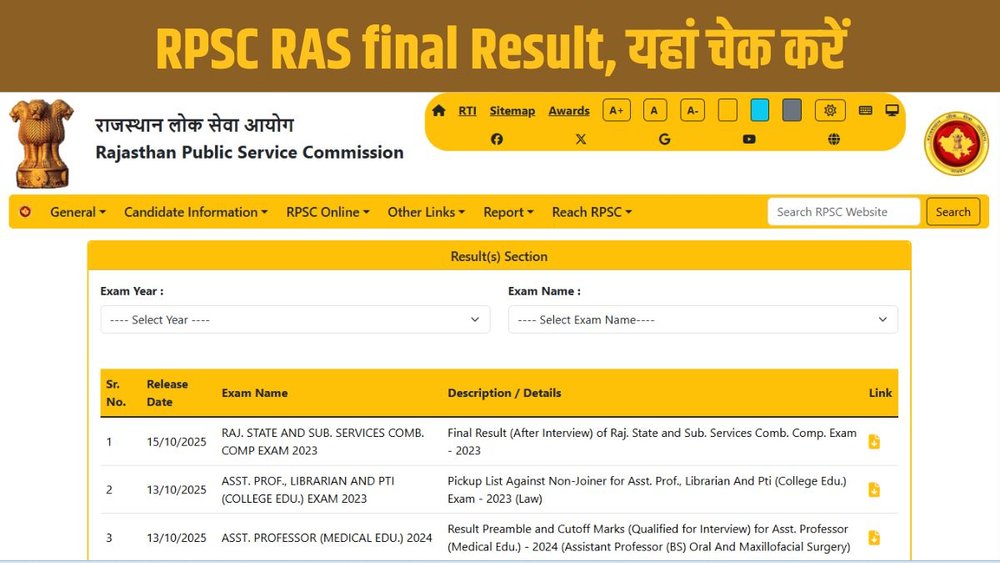Open the YouTube channel icon

749,139
